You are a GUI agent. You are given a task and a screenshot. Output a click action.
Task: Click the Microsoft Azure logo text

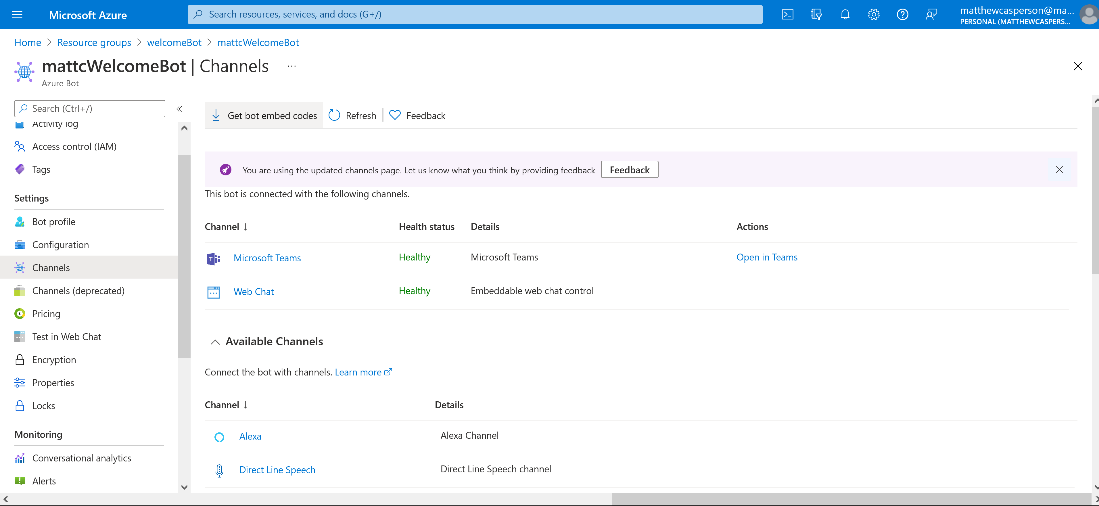88,14
